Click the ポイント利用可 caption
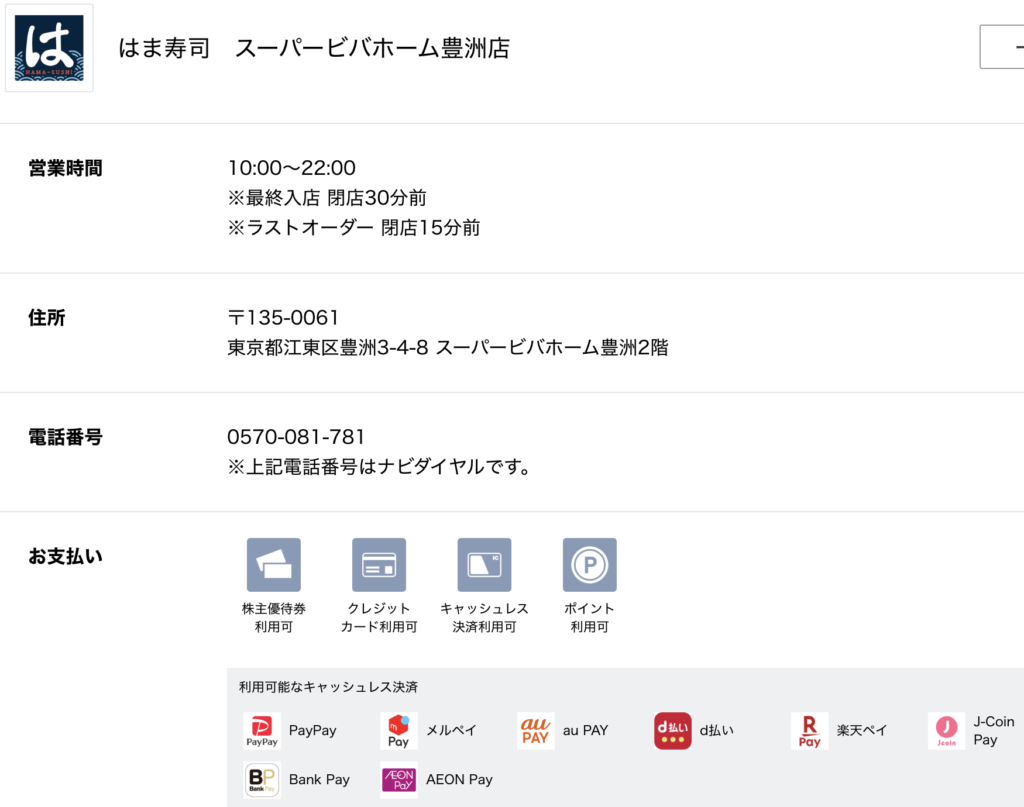The height and width of the screenshot is (807, 1024). [x=590, y=618]
